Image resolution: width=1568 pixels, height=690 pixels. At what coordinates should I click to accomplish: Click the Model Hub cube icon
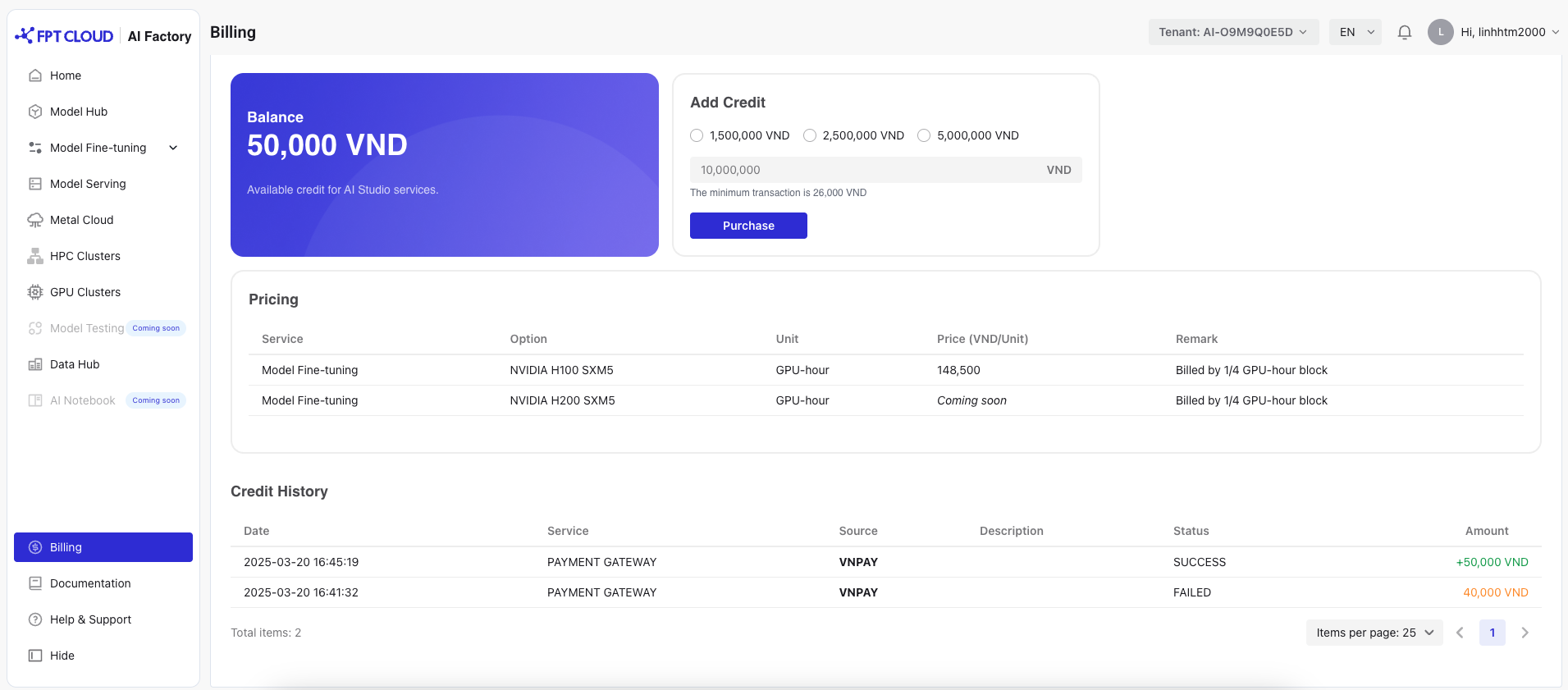coord(35,112)
